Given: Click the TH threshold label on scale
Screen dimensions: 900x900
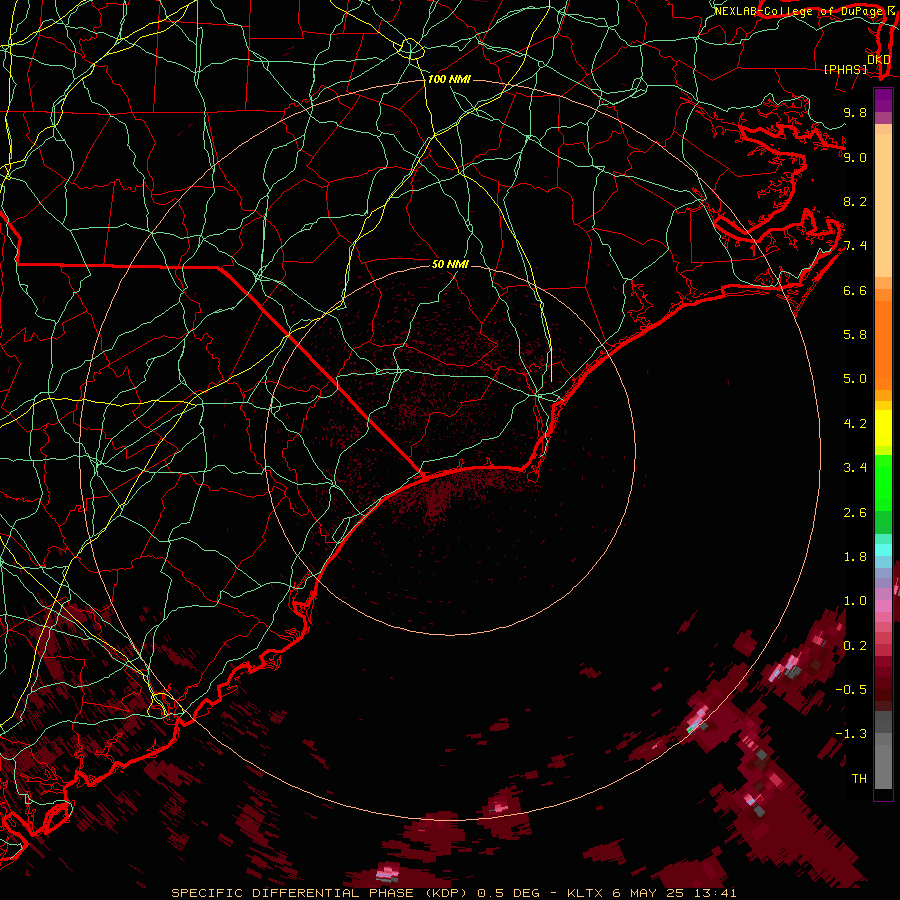Looking at the screenshot, I should tap(859, 779).
